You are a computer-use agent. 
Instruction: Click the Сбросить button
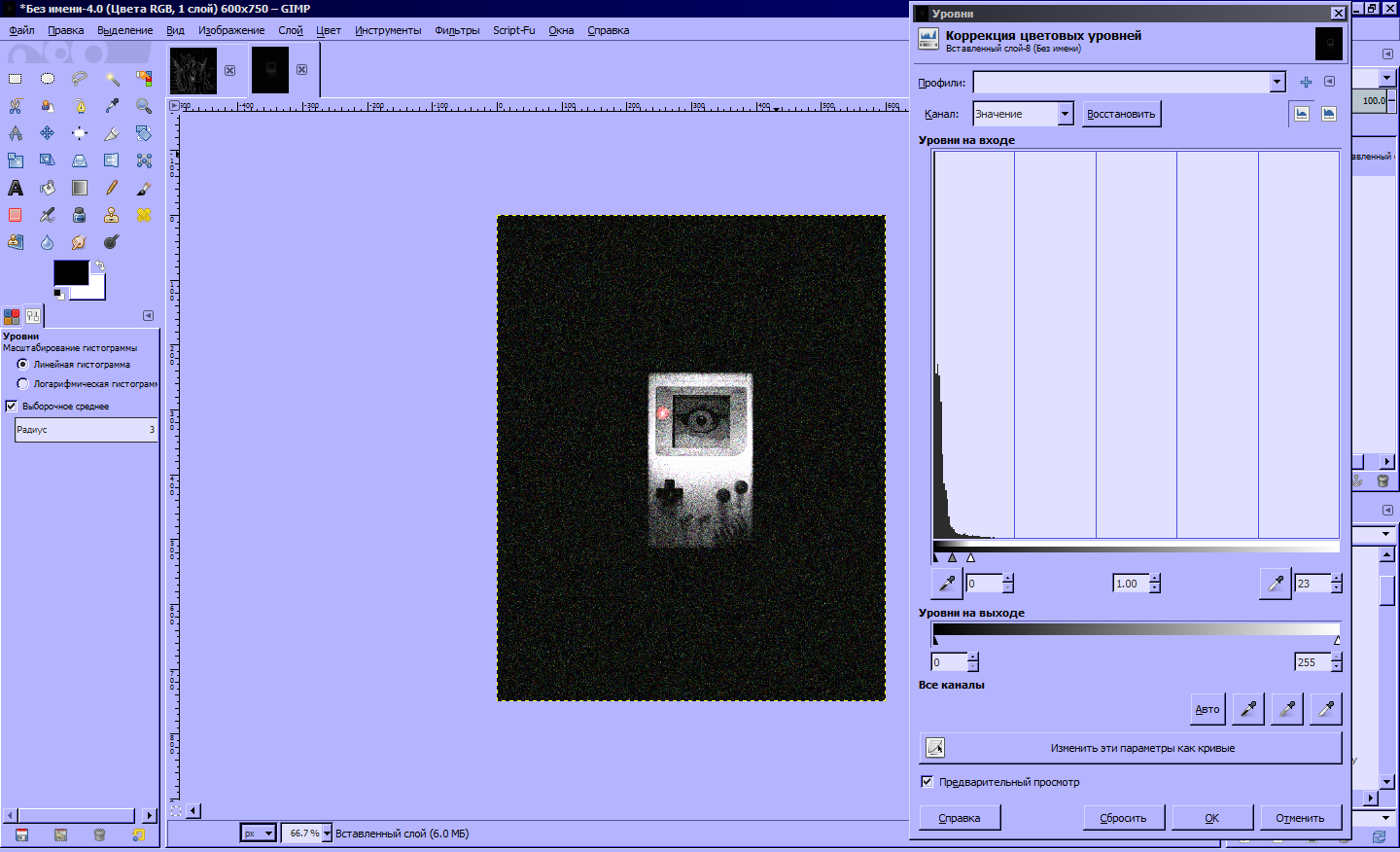click(x=1123, y=818)
